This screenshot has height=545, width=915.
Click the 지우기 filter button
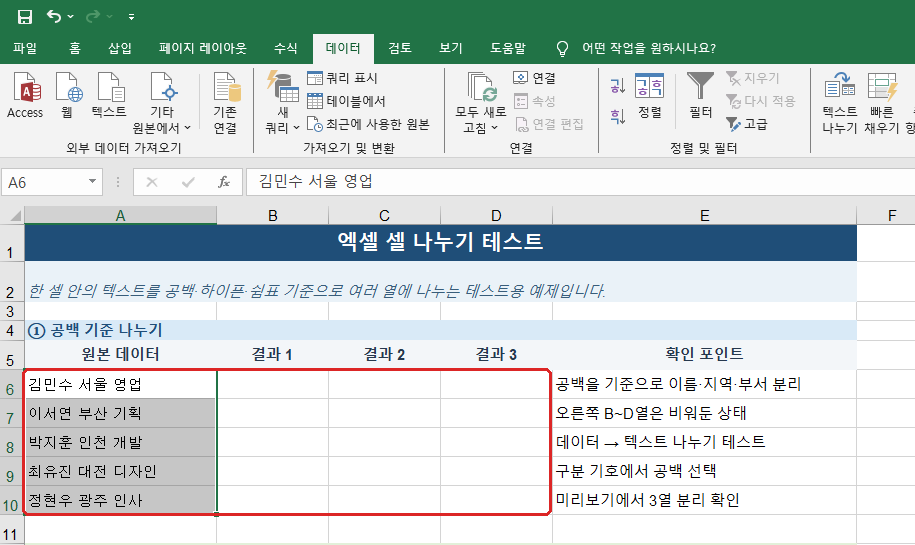753,78
